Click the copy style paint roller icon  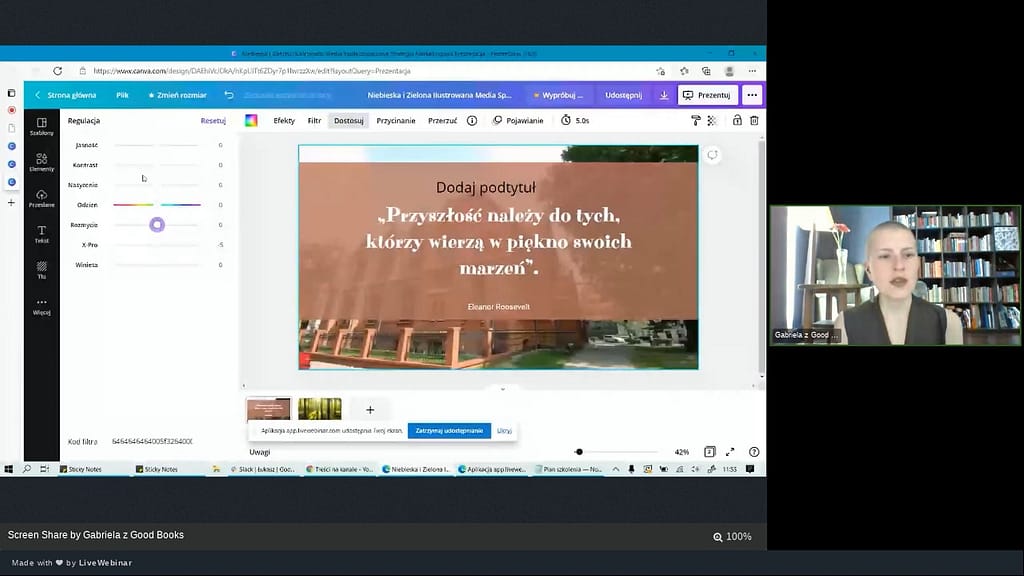[696, 120]
